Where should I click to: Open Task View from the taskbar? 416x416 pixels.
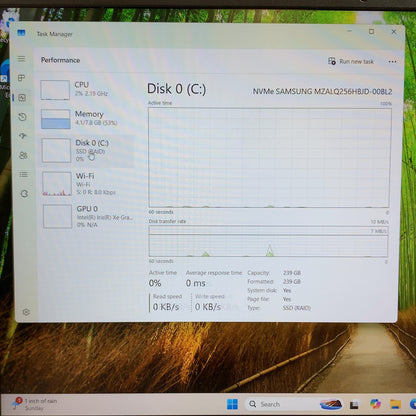[354, 404]
